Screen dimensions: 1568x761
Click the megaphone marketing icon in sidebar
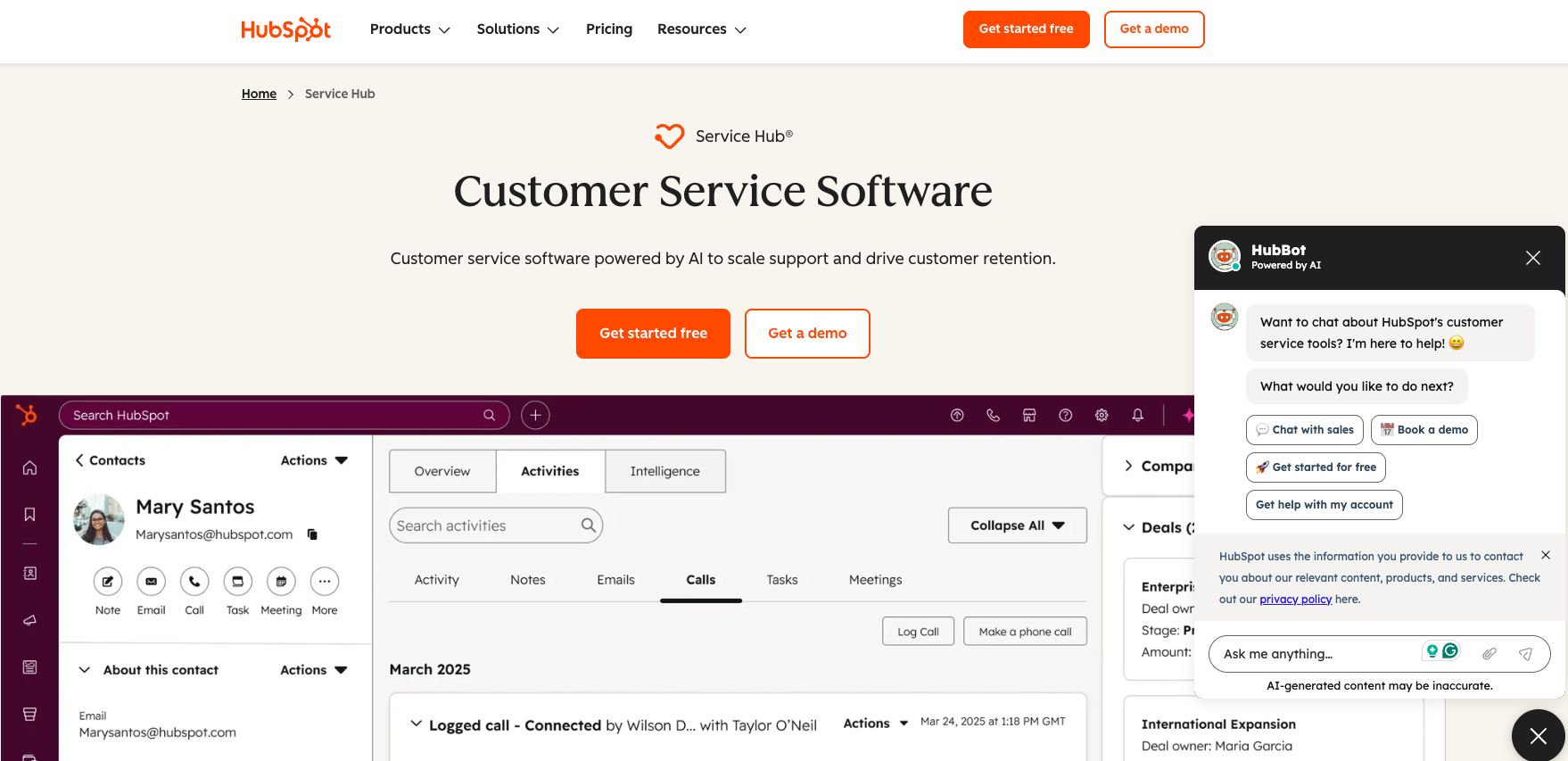[x=29, y=620]
